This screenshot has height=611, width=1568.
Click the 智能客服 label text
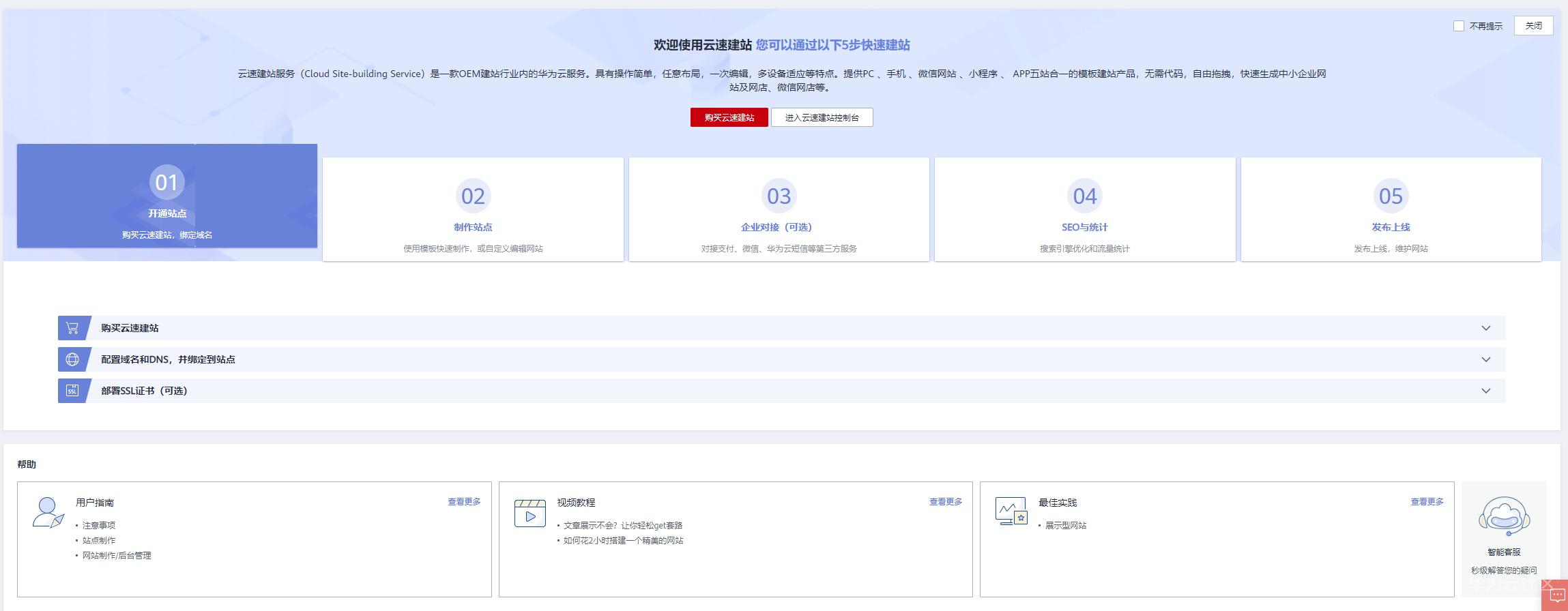(x=1504, y=552)
